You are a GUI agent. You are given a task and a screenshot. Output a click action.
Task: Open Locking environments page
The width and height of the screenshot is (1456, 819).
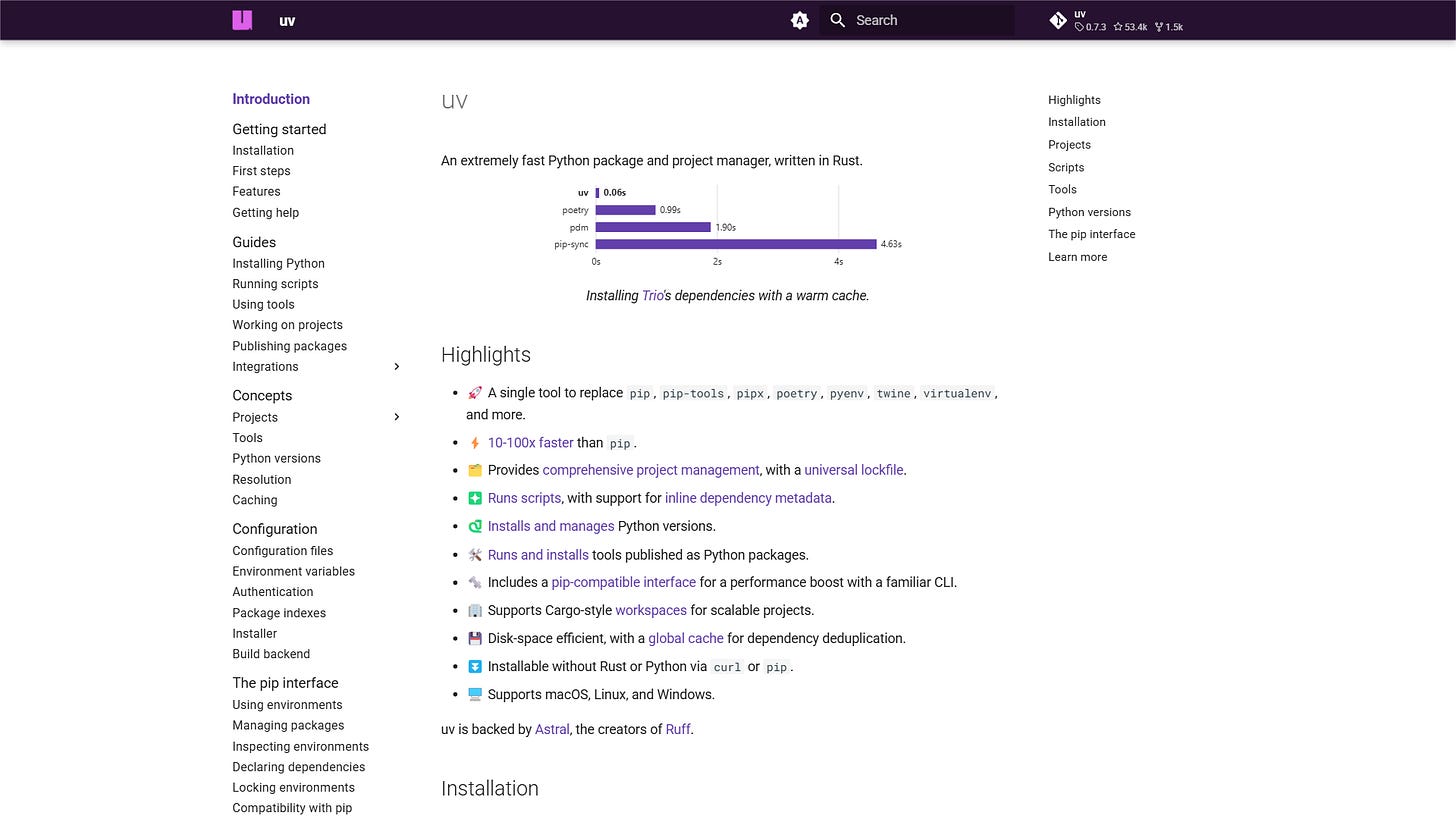point(293,787)
